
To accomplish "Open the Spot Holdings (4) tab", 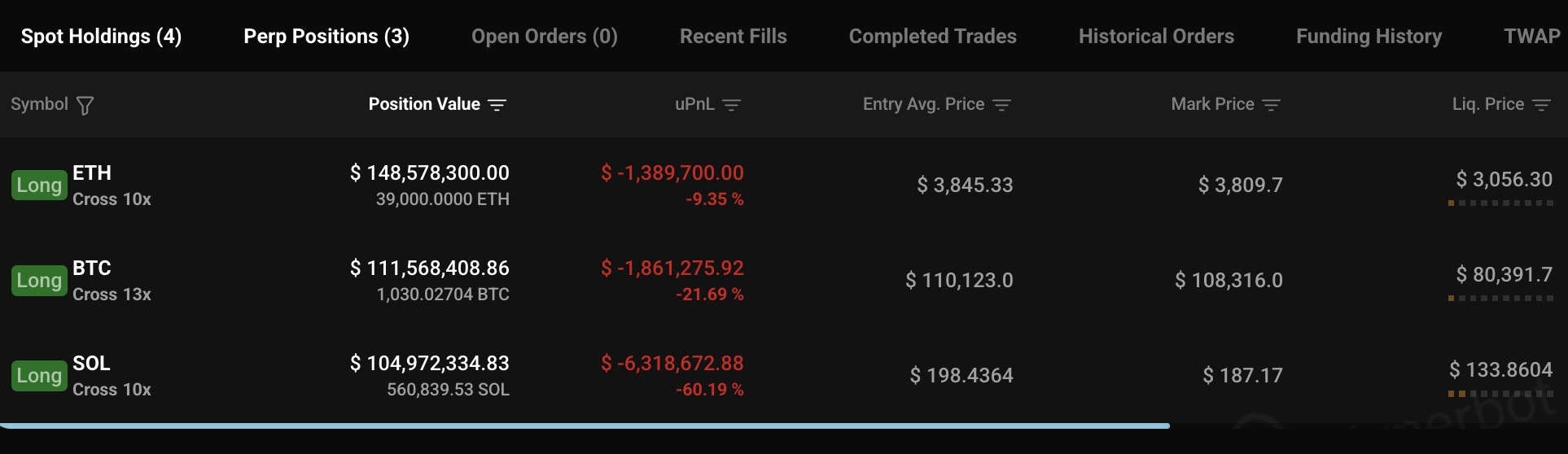I will click(x=101, y=37).
